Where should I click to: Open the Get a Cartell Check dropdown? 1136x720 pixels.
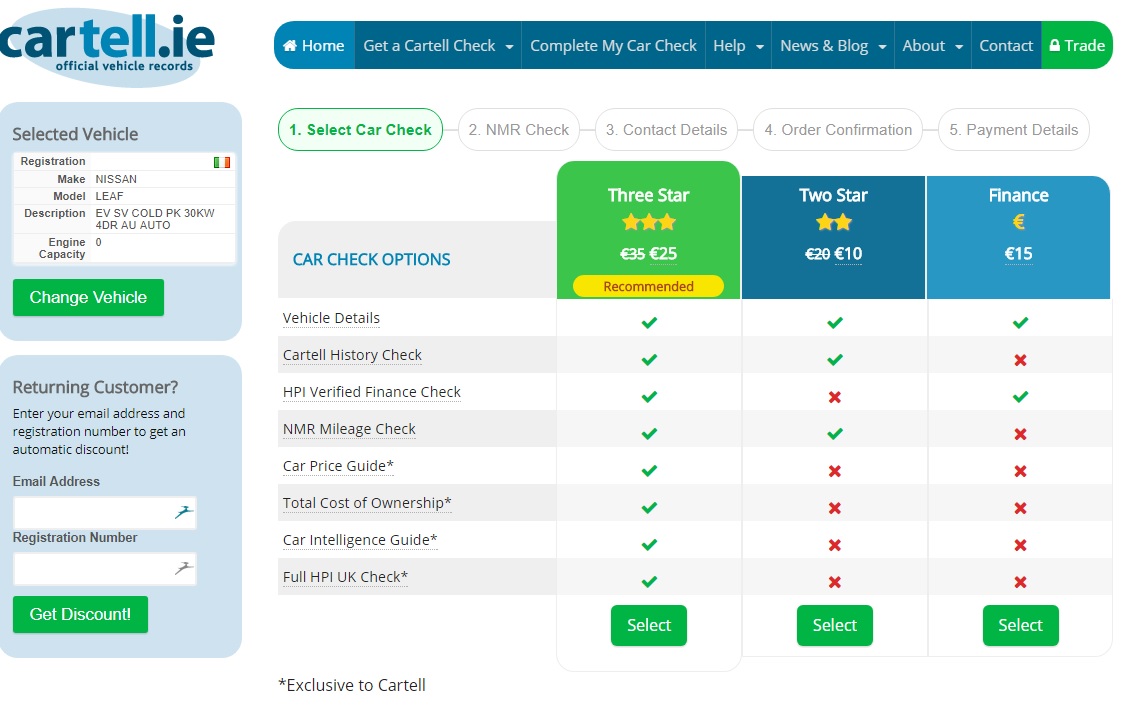(438, 46)
